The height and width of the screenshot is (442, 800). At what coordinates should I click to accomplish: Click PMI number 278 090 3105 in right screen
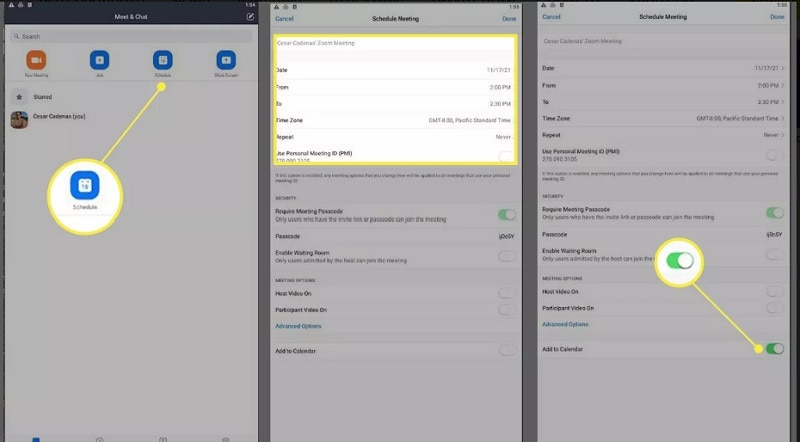click(560, 159)
